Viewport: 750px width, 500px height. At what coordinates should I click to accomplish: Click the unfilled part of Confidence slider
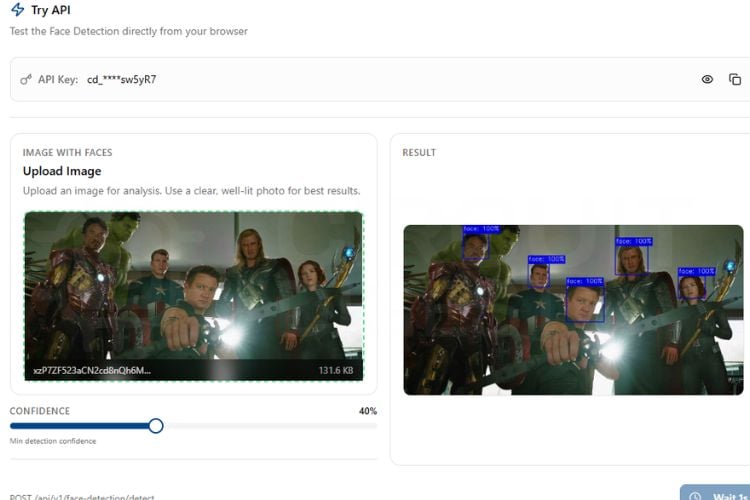click(270, 426)
